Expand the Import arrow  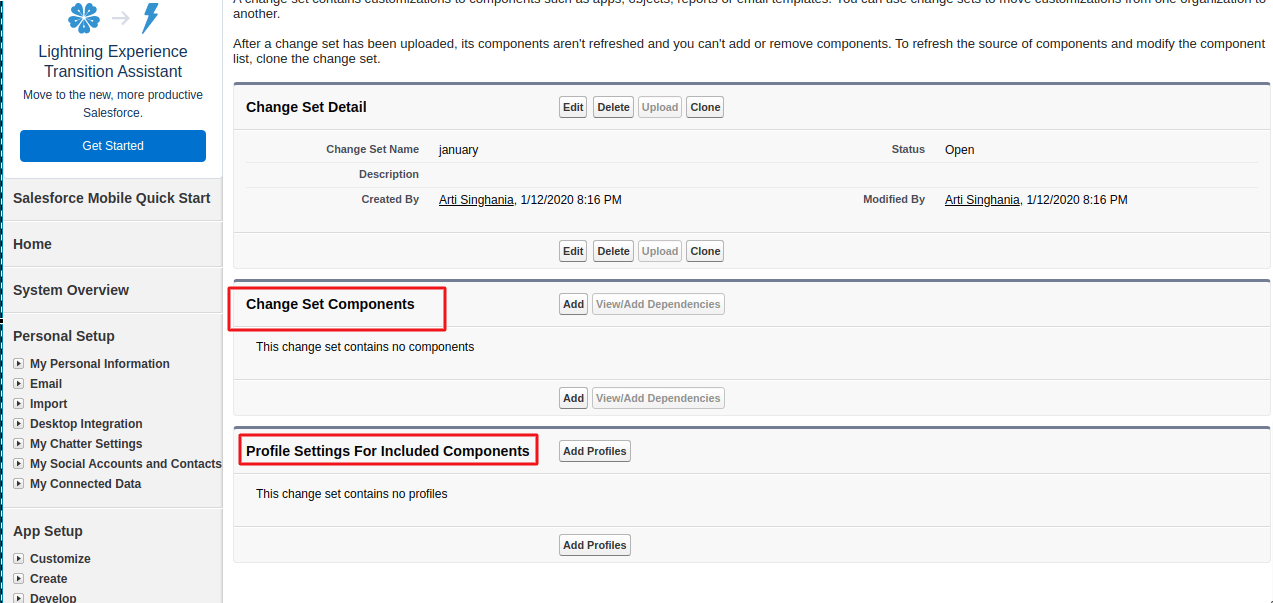(x=18, y=404)
